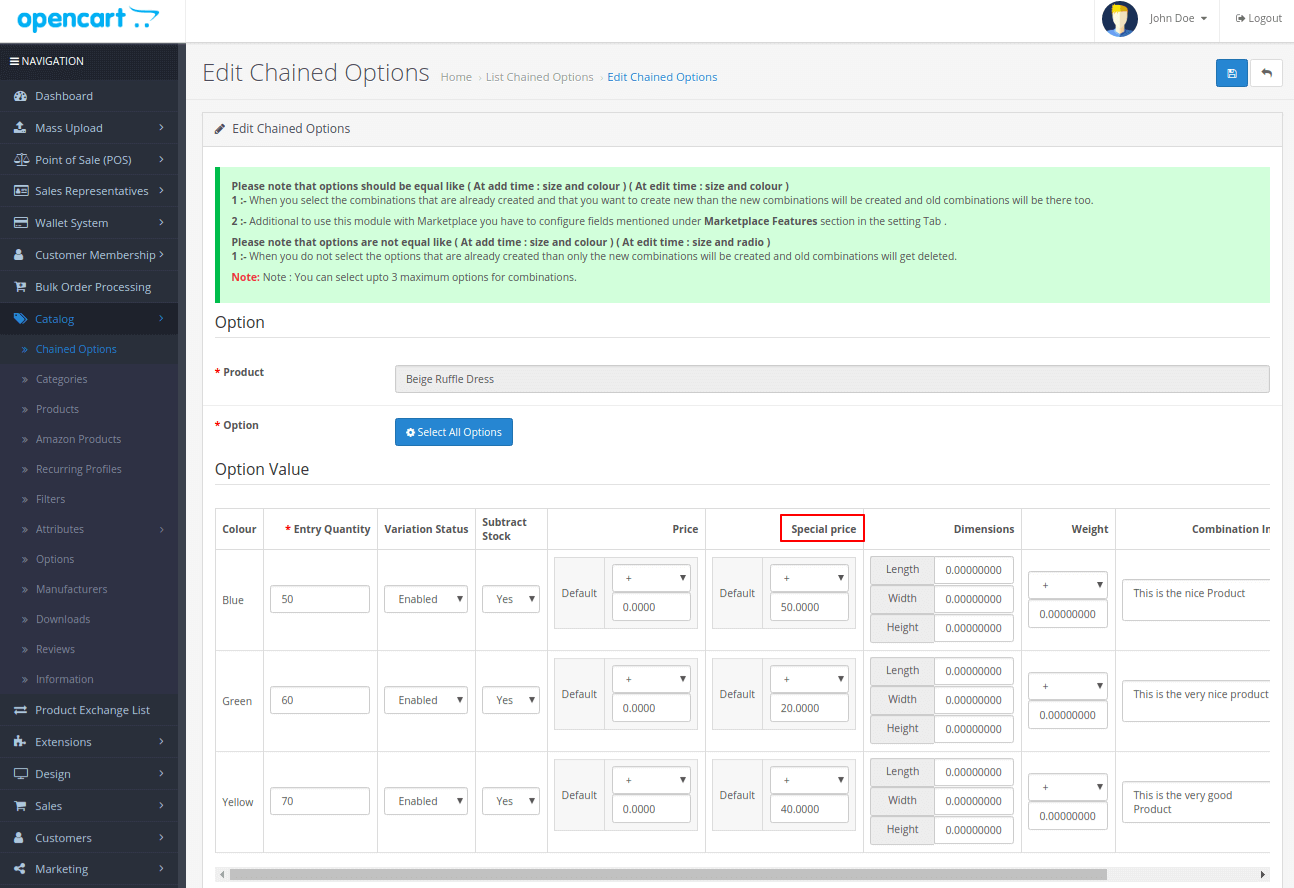Click the Mass Upload icon in sidebar

click(x=20, y=128)
